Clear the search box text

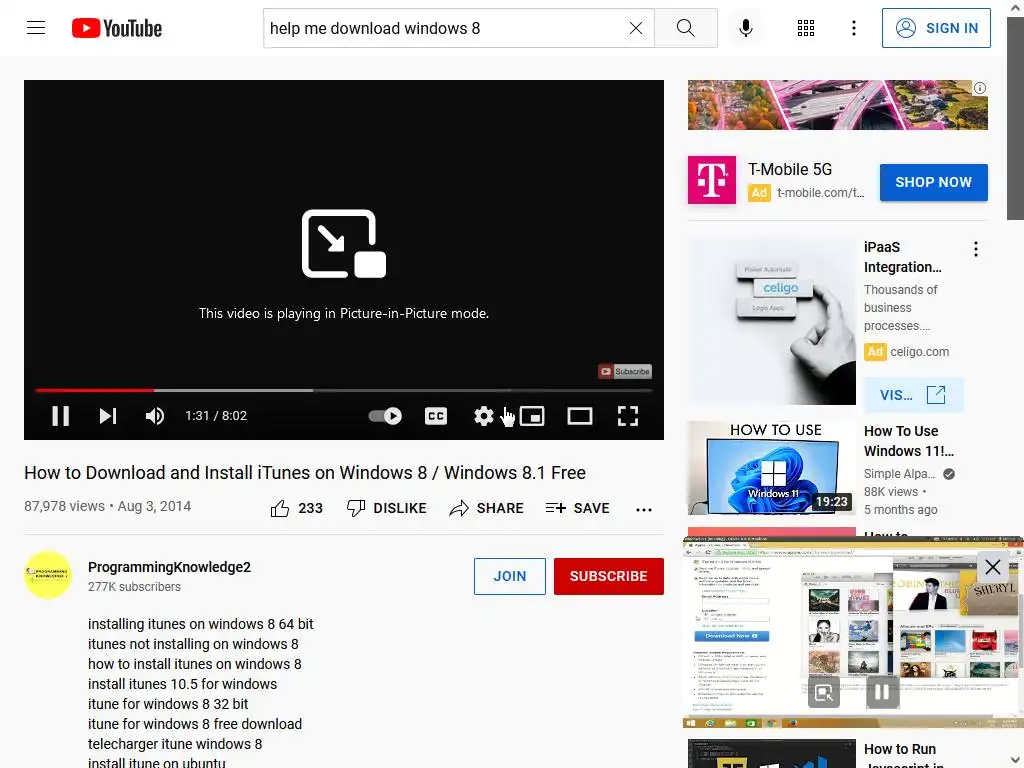[x=635, y=28]
